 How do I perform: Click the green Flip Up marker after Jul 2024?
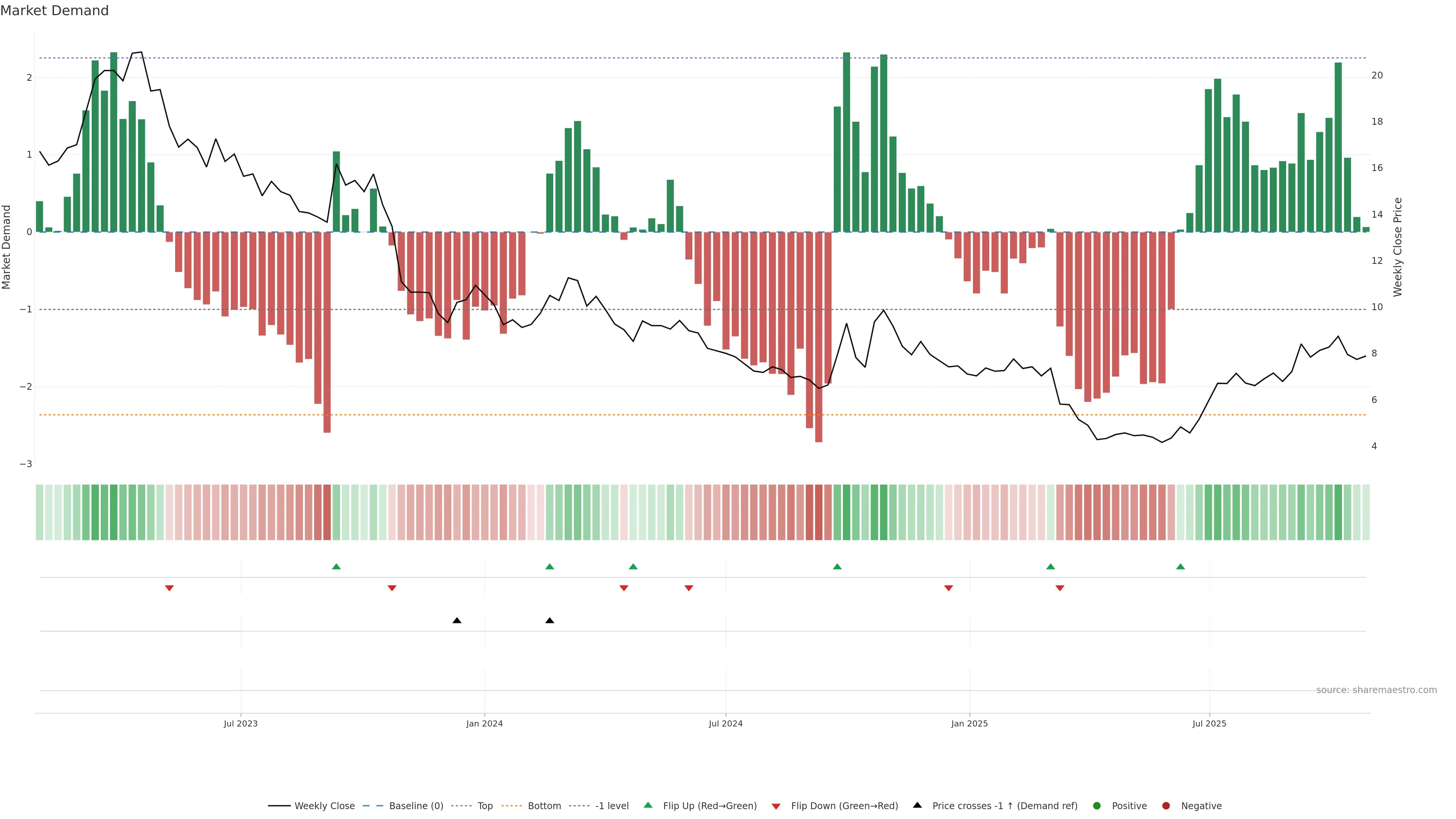(x=837, y=566)
